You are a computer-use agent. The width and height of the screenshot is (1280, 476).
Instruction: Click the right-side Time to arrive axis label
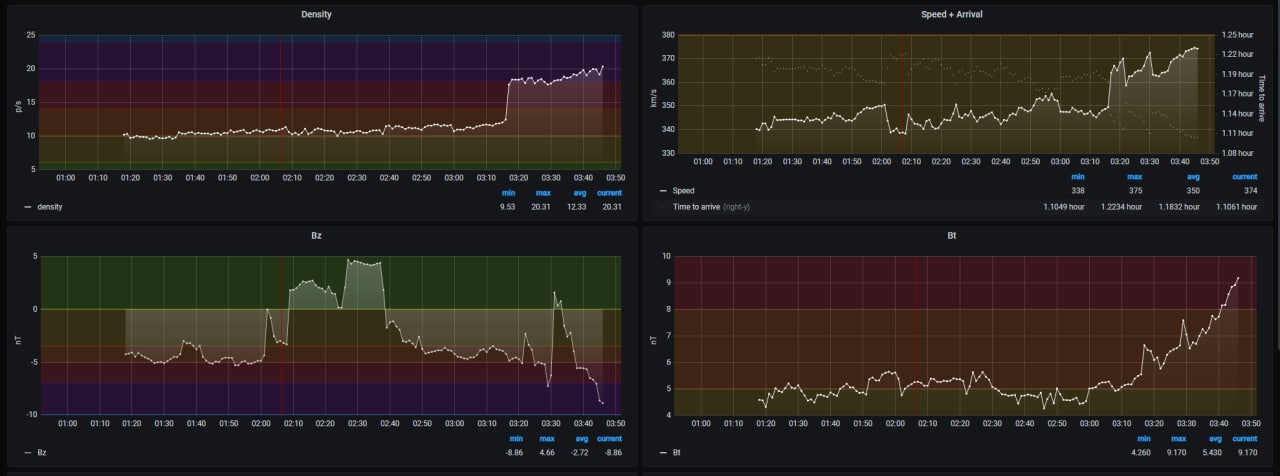[1263, 97]
